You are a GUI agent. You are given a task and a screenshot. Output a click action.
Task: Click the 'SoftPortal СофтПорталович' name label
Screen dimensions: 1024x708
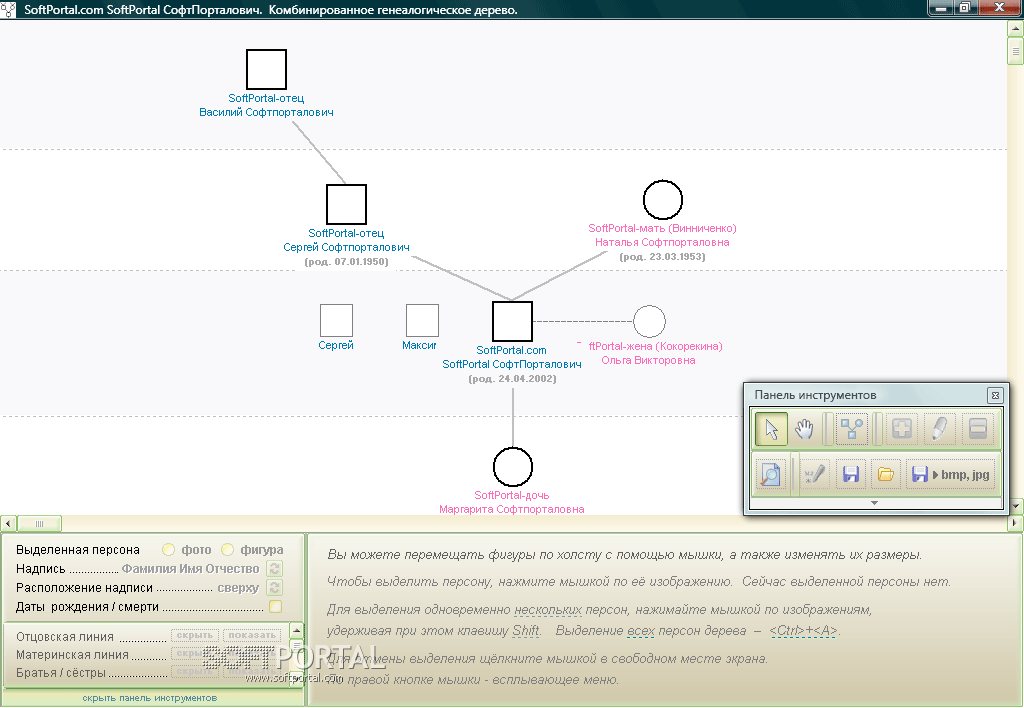(512, 364)
